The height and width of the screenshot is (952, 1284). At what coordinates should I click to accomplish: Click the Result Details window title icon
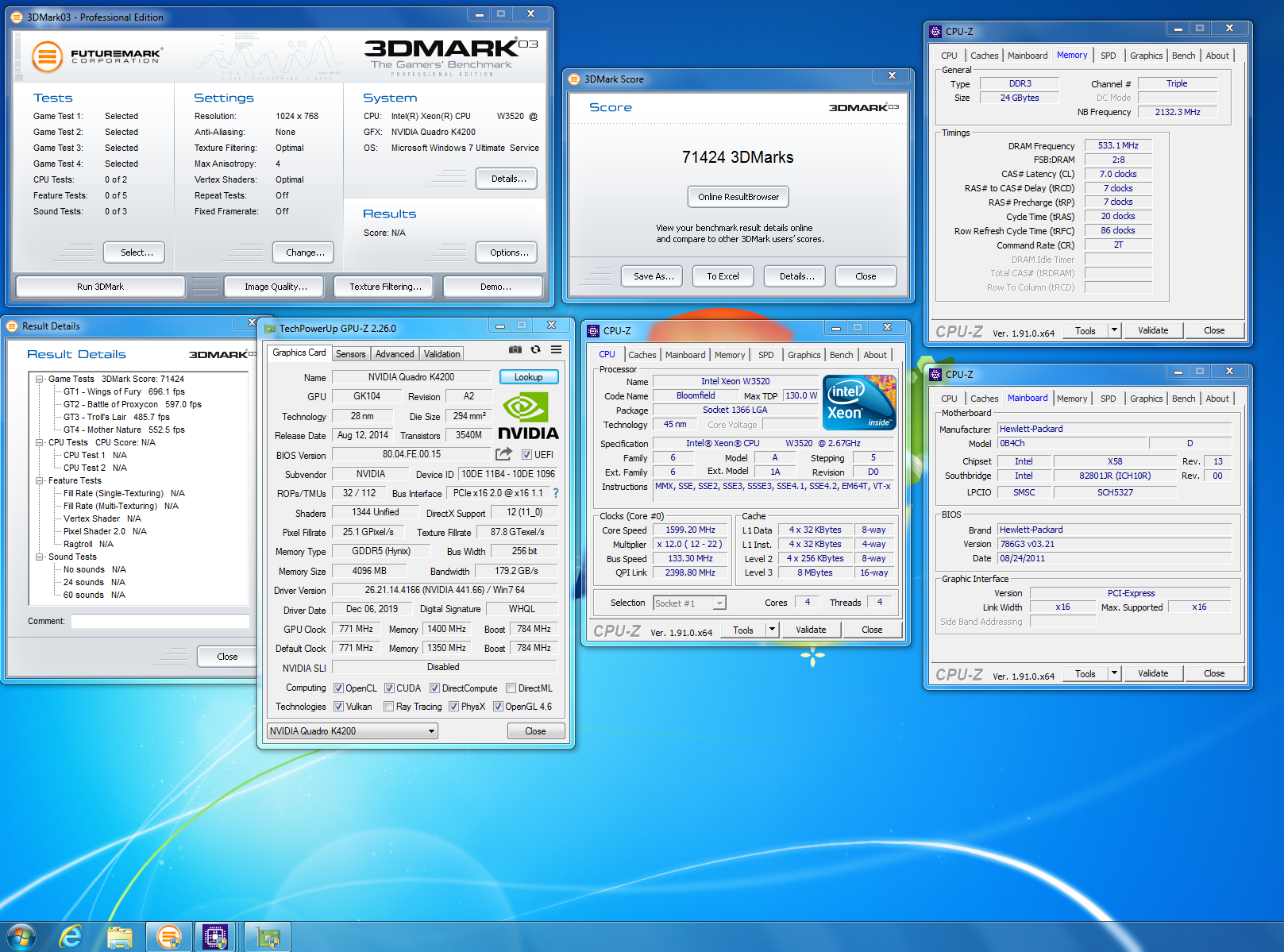pos(13,326)
